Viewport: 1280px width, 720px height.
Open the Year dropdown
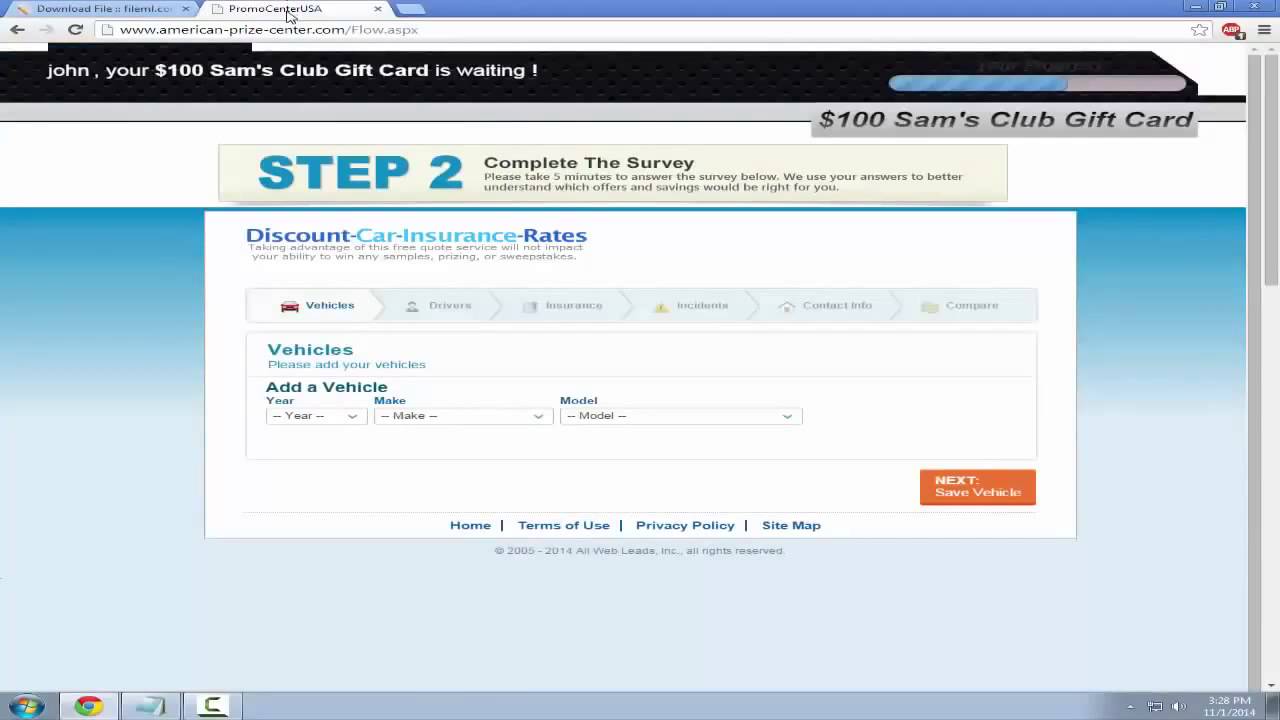[x=316, y=416]
